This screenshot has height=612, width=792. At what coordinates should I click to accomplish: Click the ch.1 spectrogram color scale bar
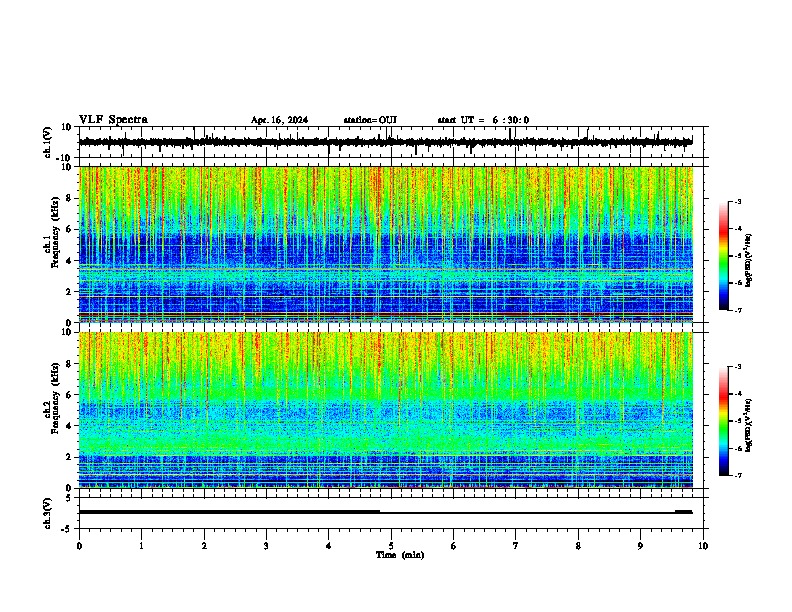(x=723, y=256)
